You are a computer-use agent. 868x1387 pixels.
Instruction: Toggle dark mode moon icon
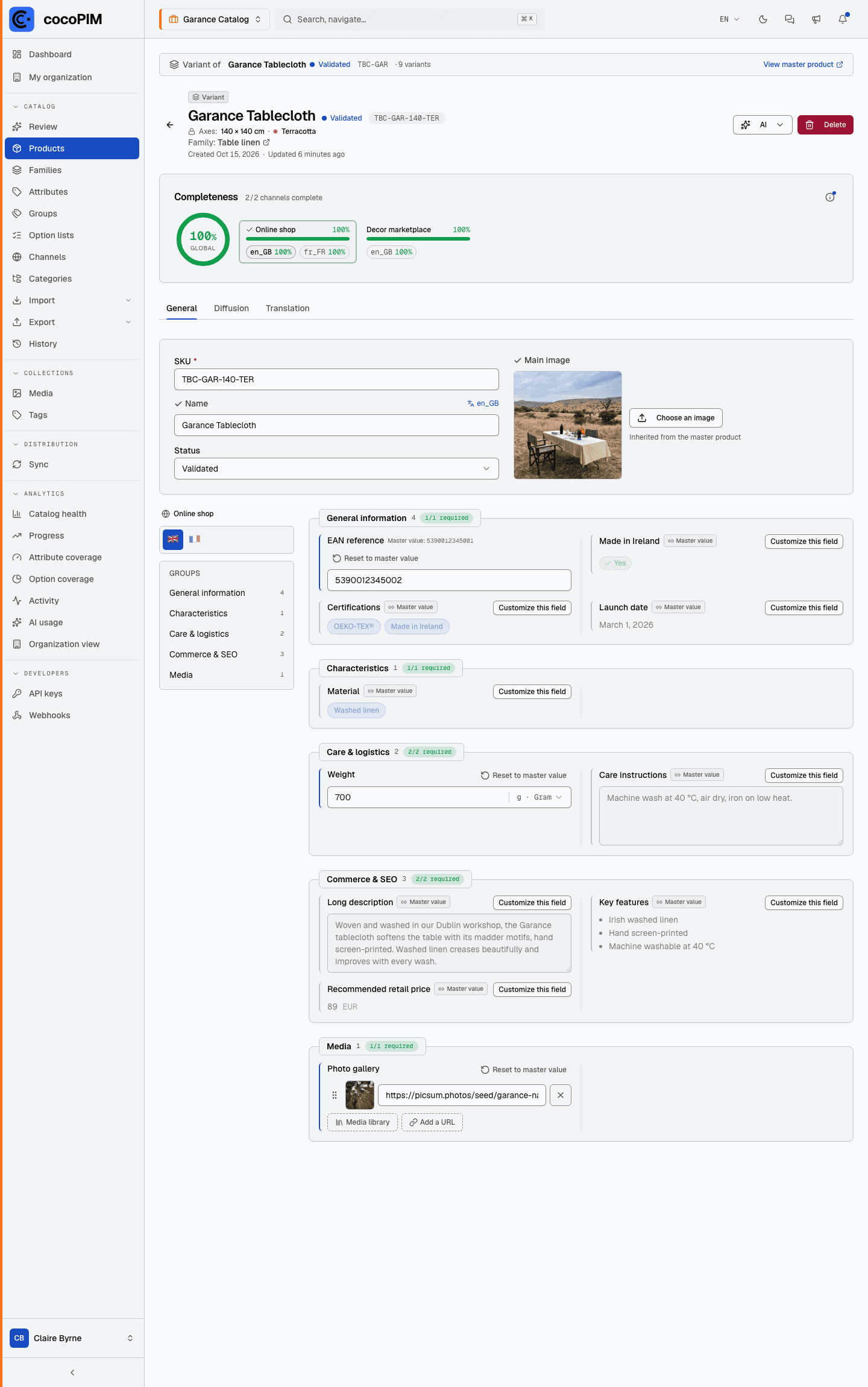(763, 19)
